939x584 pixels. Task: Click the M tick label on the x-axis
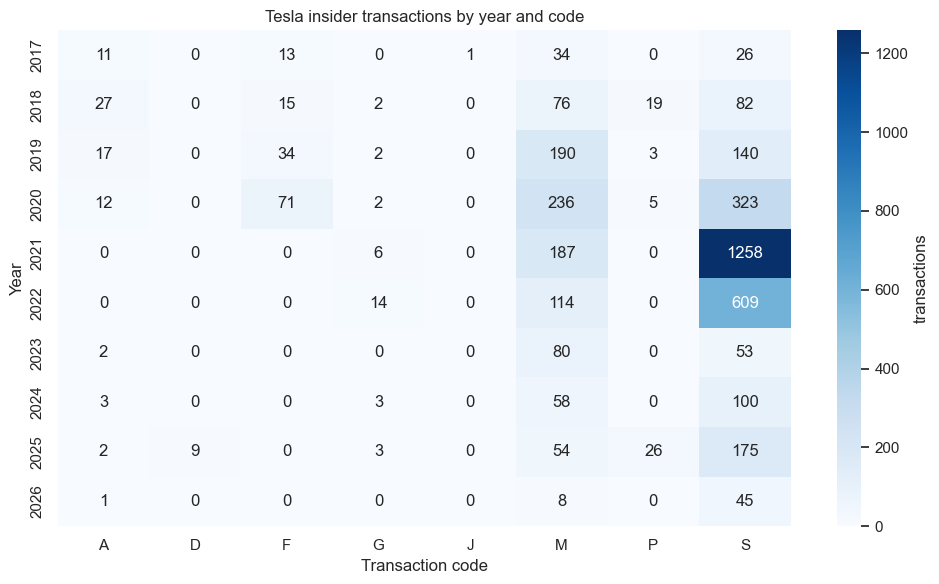[560, 541]
